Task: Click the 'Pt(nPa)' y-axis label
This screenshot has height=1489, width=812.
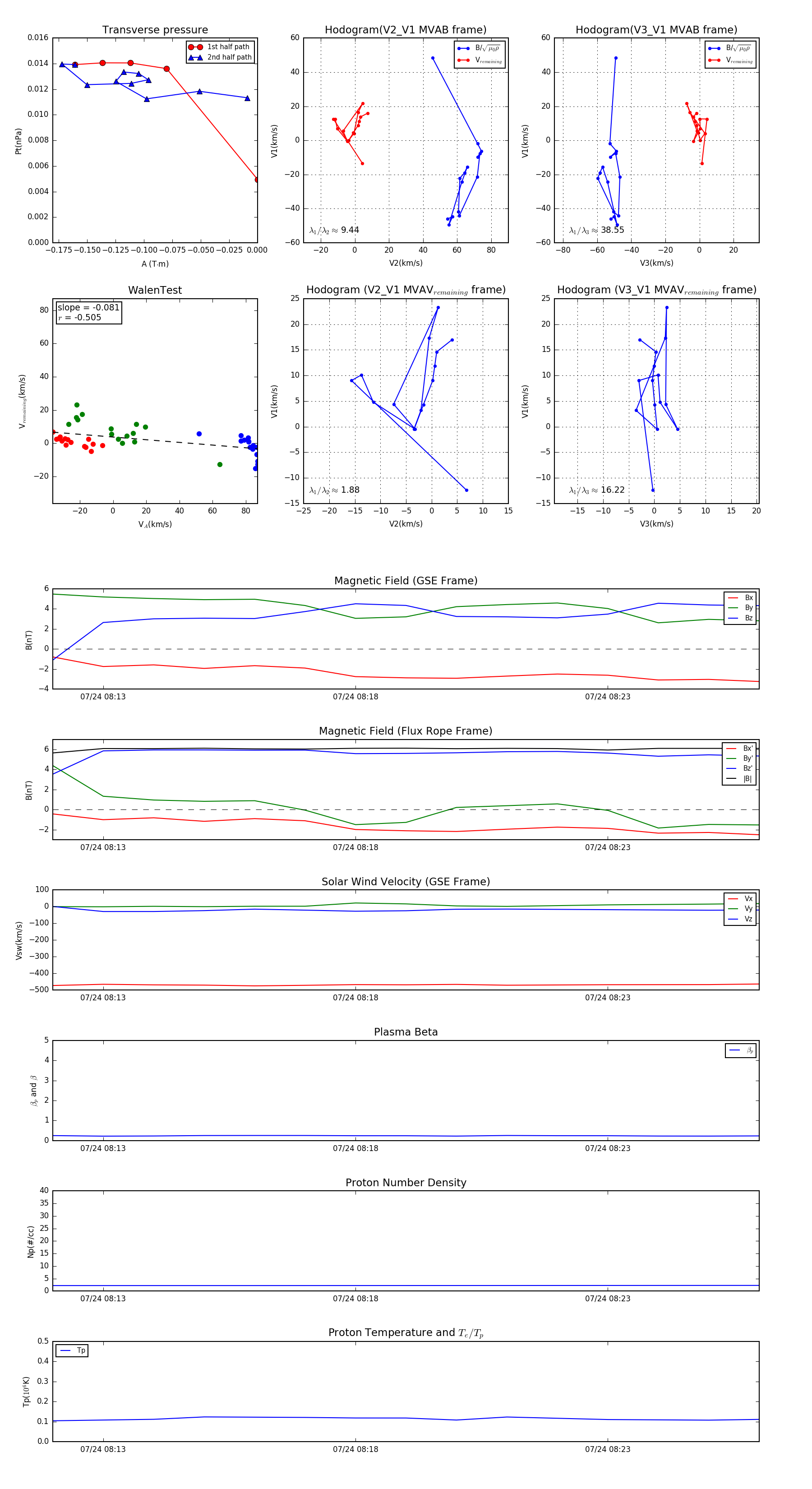Action: tap(18, 140)
